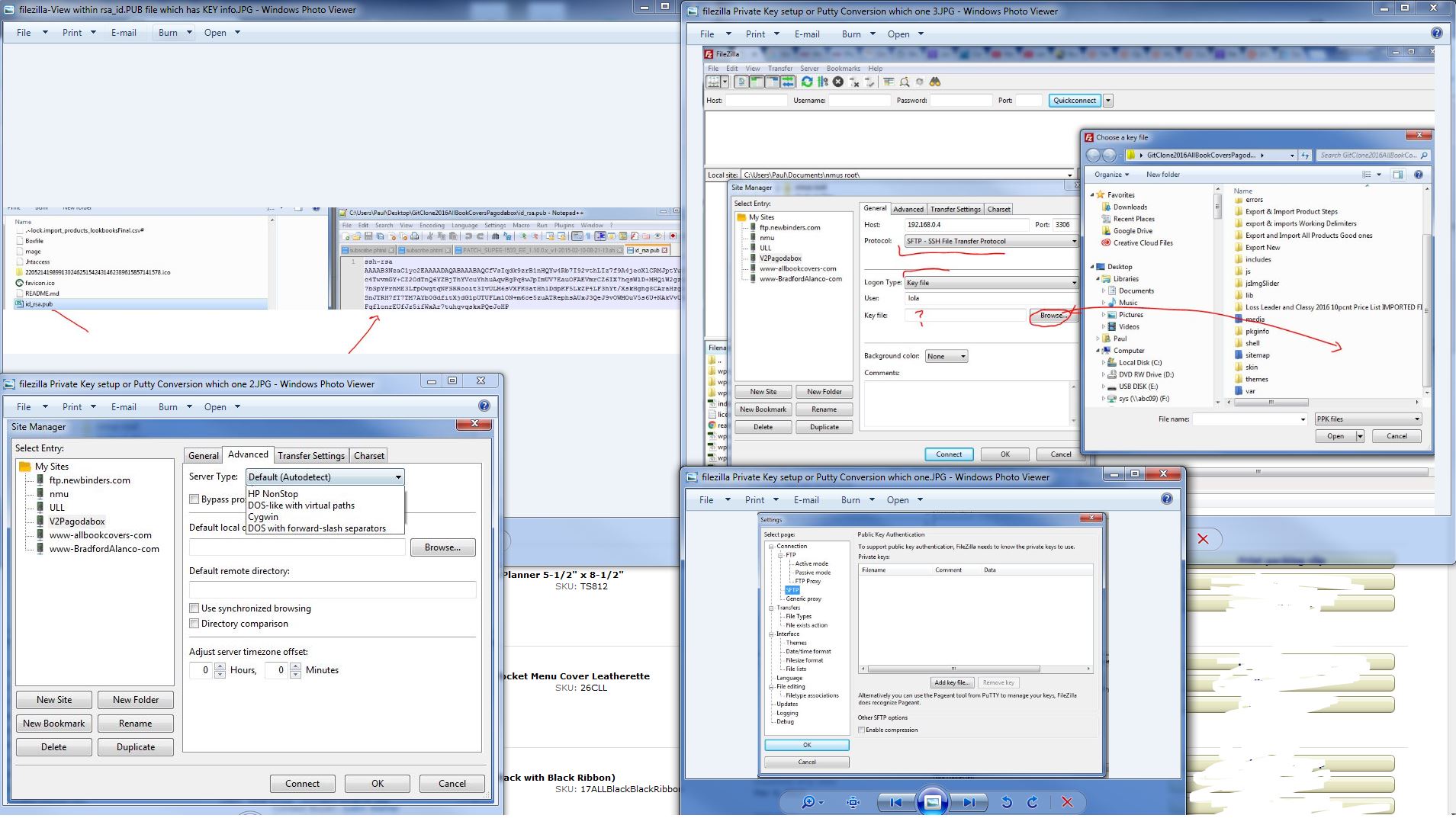Open the Organize dropdown in key file dialog
The width and height of the screenshot is (1456, 828).
coord(1111,175)
